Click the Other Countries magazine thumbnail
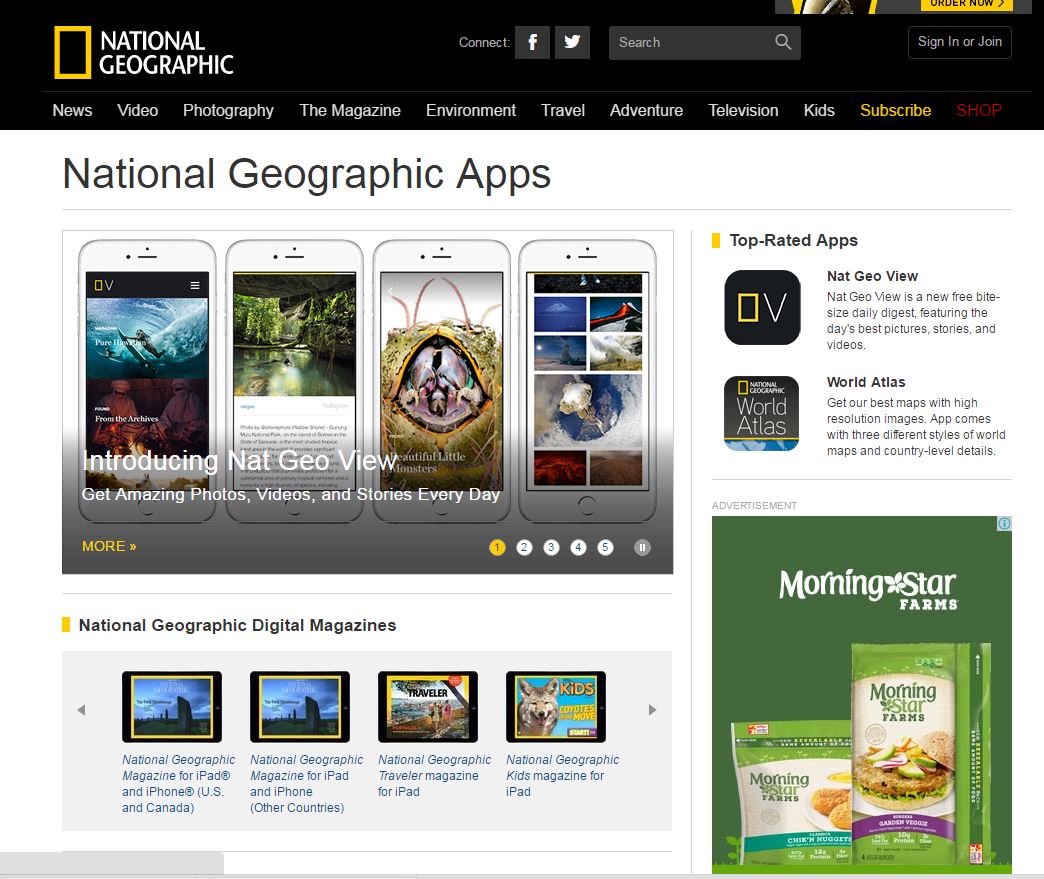Image resolution: width=1044 pixels, height=879 pixels. [x=300, y=707]
